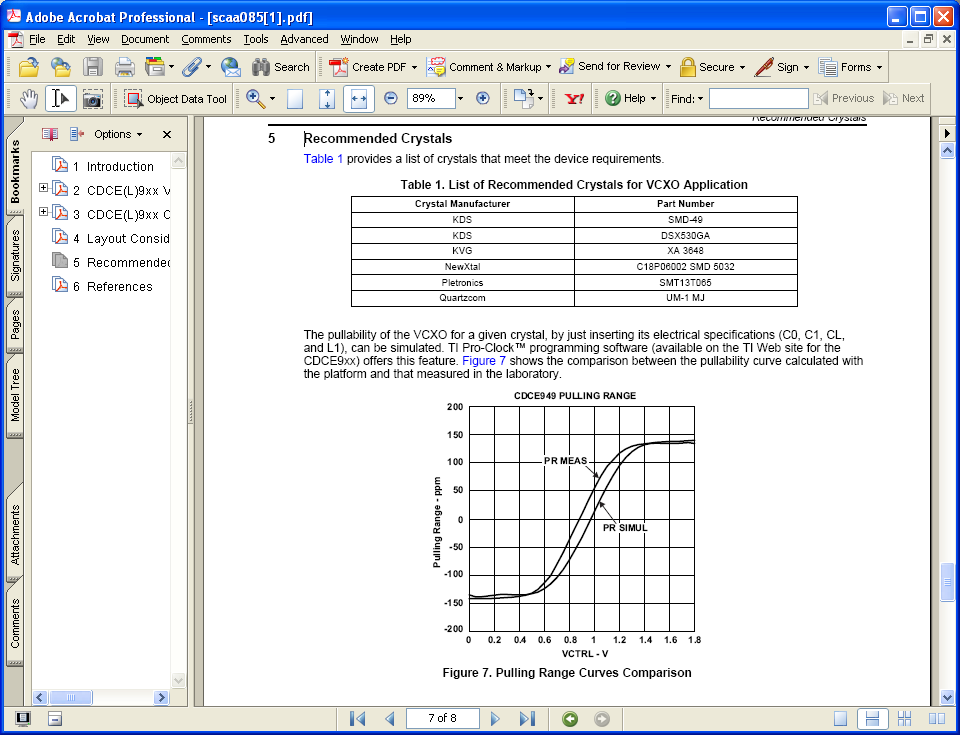Switch to the Signatures tab
960x735 pixels.
click(x=15, y=255)
